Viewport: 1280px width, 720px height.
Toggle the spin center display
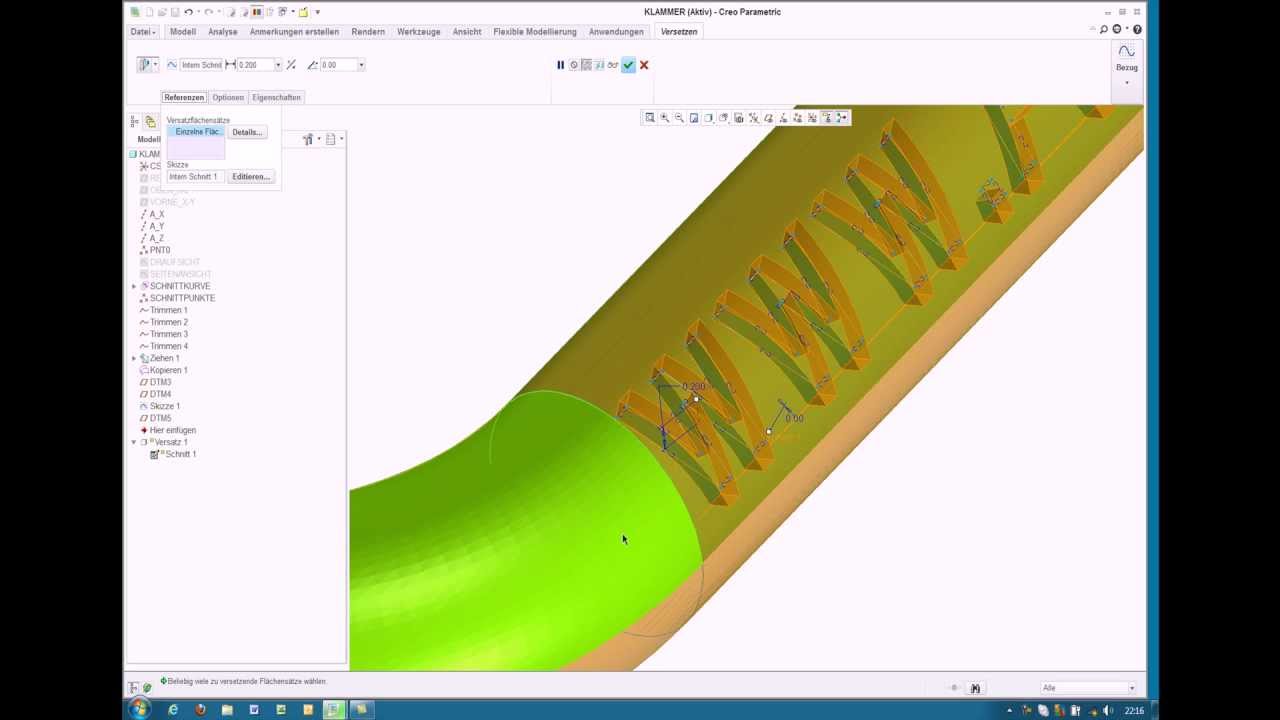coord(842,118)
